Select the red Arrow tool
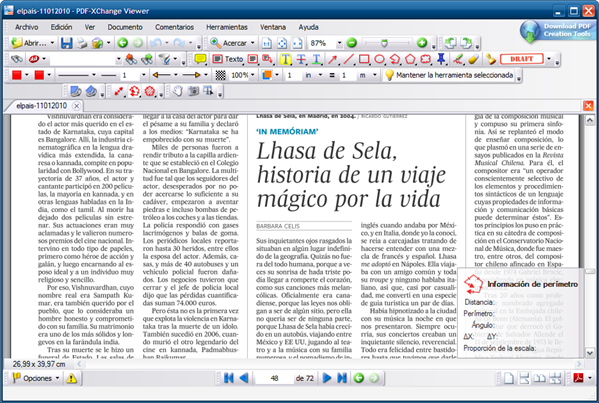The image size is (599, 403). point(332,59)
